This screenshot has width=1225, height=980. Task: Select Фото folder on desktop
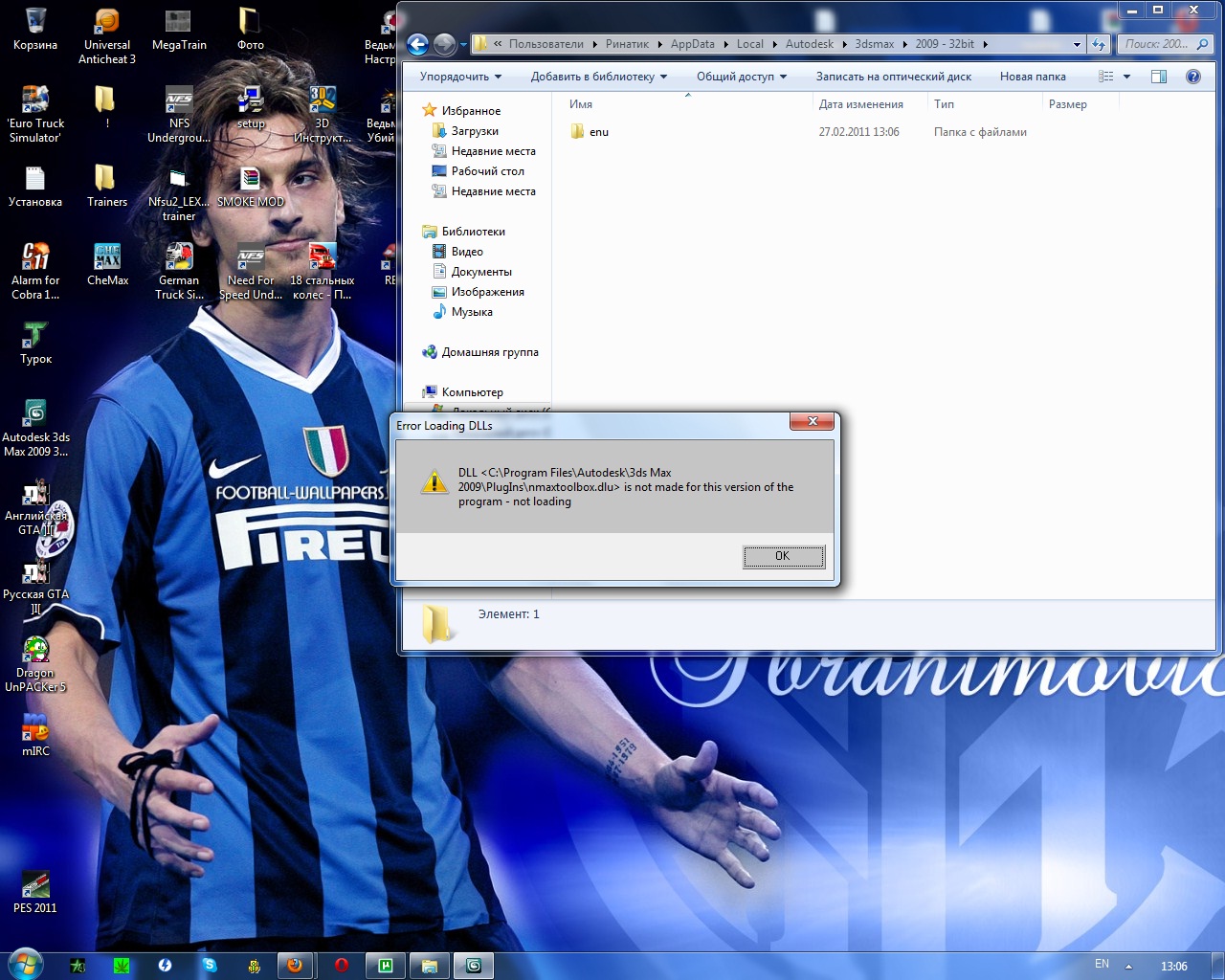[x=250, y=31]
